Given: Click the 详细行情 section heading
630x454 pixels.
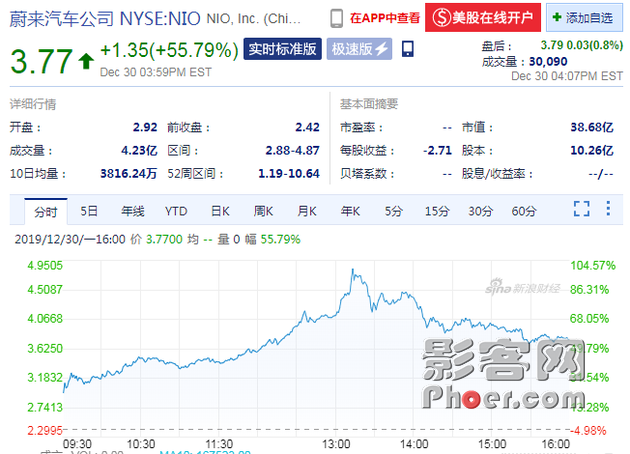Looking at the screenshot, I should 33,104.
